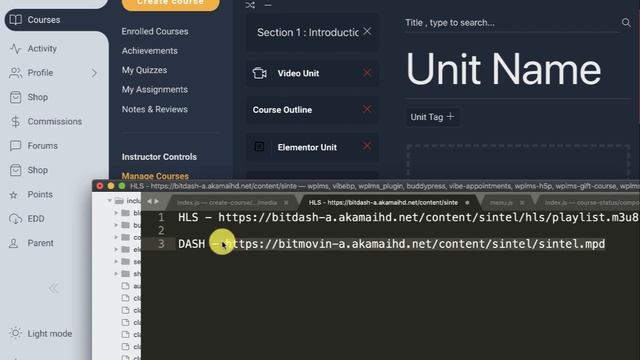Click the Elementor Unit square icon
Viewport: 640px width, 360px height.
tap(259, 147)
